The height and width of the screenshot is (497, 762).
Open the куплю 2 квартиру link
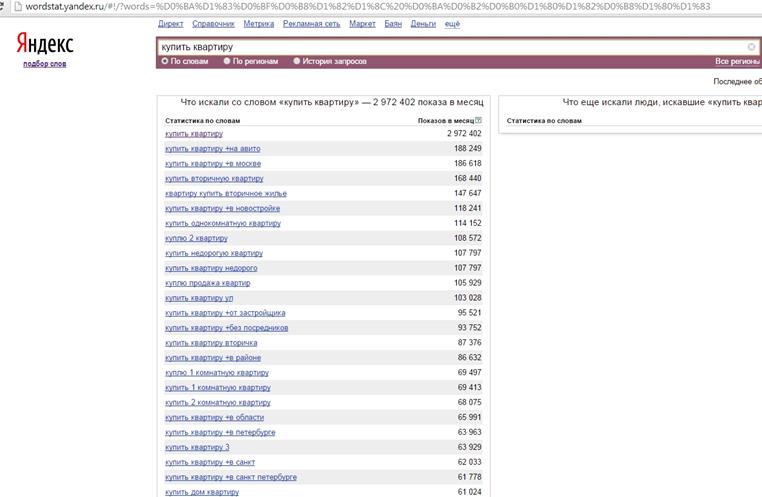click(x=196, y=238)
